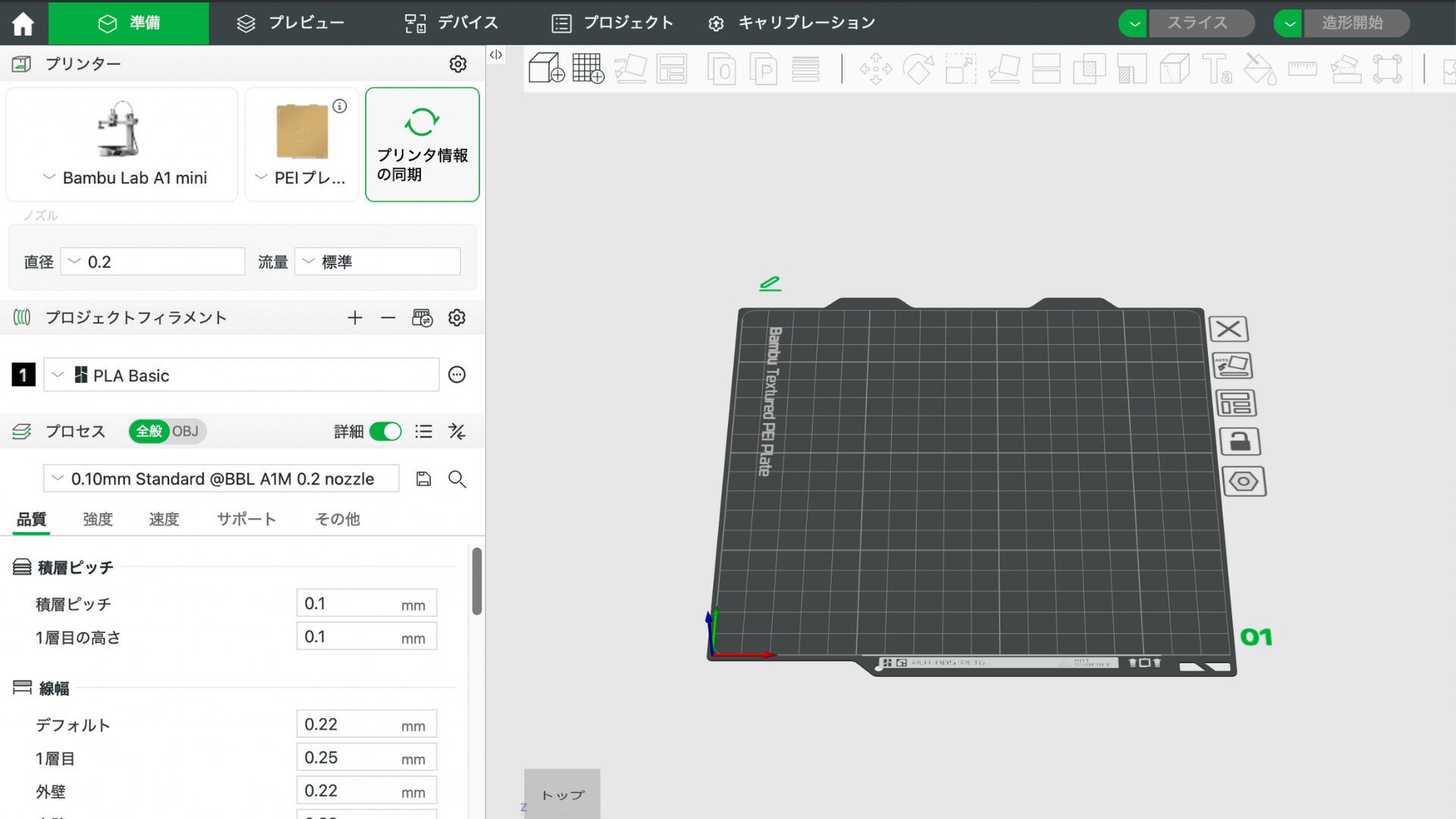Viewport: 1456px width, 819px height.
Task: Close plate 01 with X icon
Action: click(1228, 329)
